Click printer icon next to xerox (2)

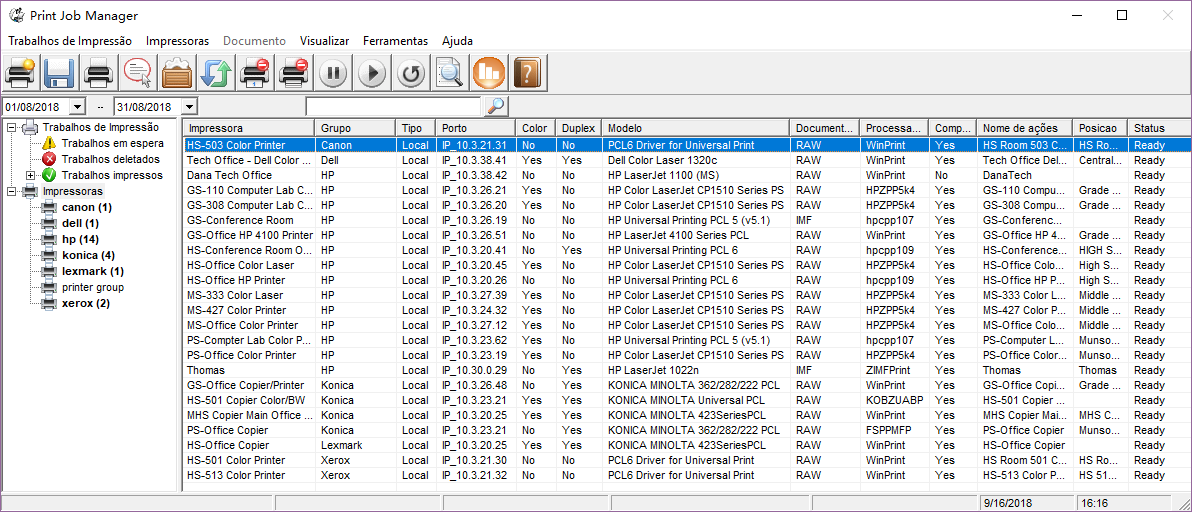click(x=49, y=303)
